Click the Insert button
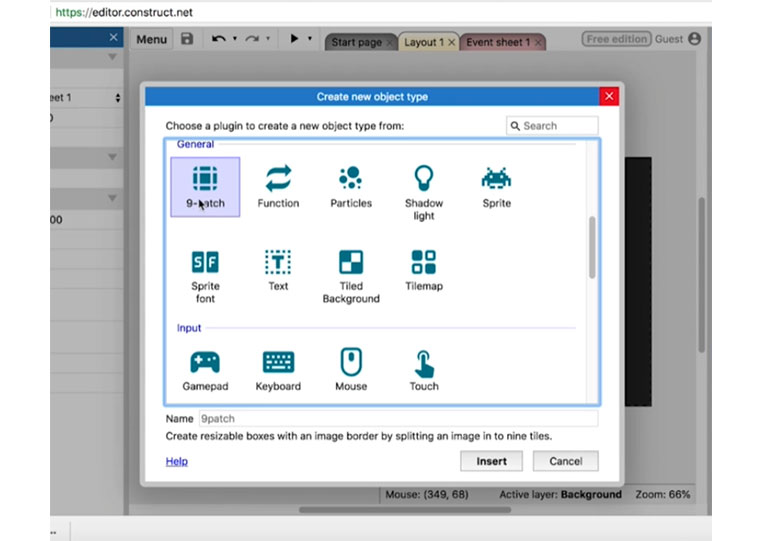 [491, 461]
